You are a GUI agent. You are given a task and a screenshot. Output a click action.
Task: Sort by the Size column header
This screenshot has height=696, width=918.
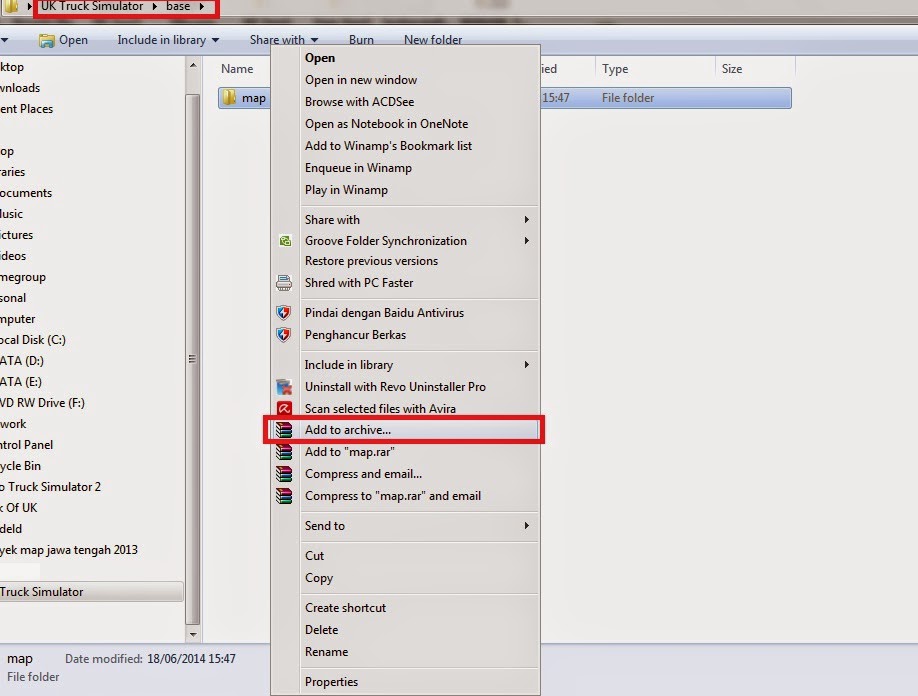coord(732,69)
